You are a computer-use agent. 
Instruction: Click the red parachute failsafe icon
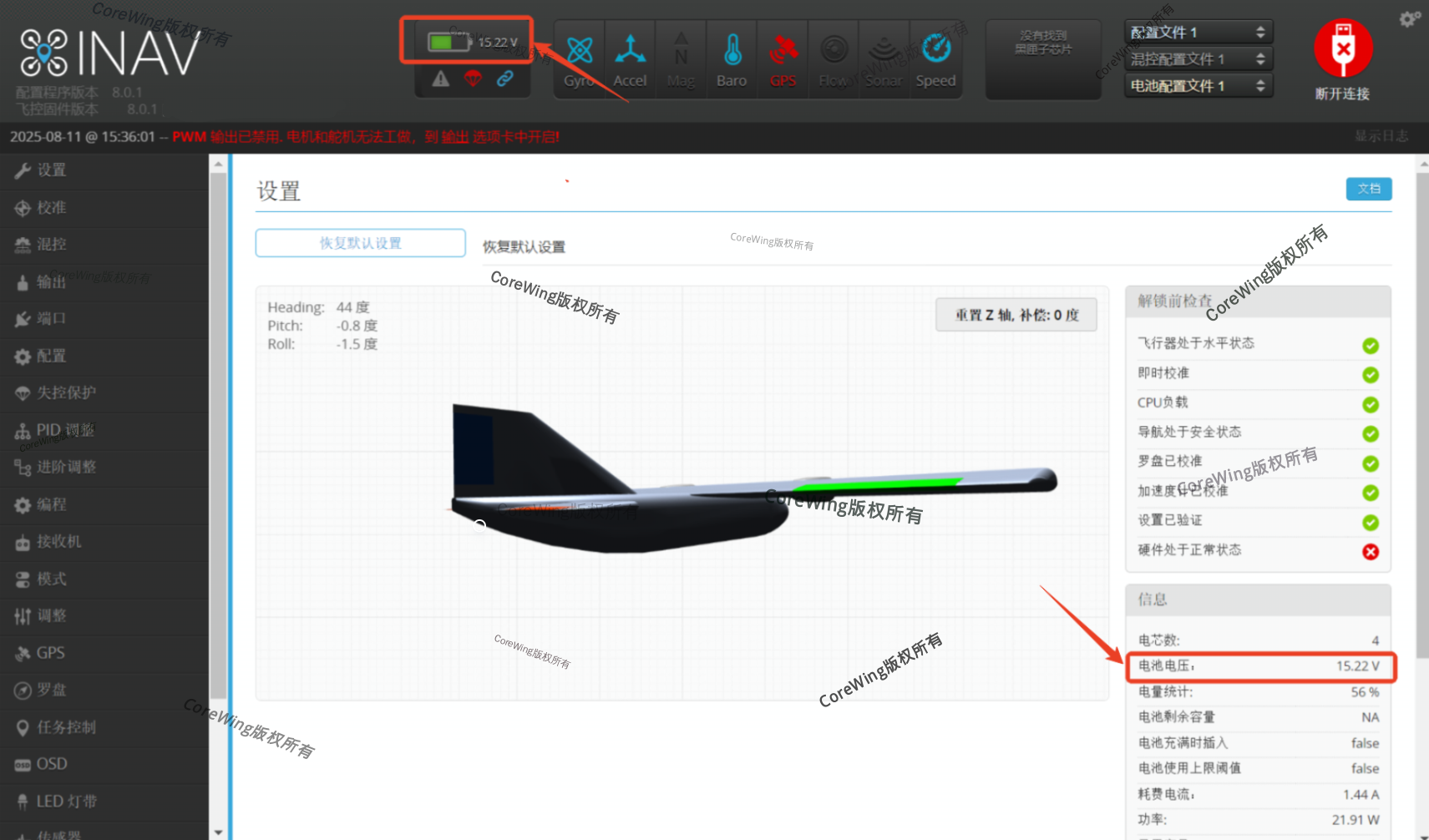[x=473, y=79]
